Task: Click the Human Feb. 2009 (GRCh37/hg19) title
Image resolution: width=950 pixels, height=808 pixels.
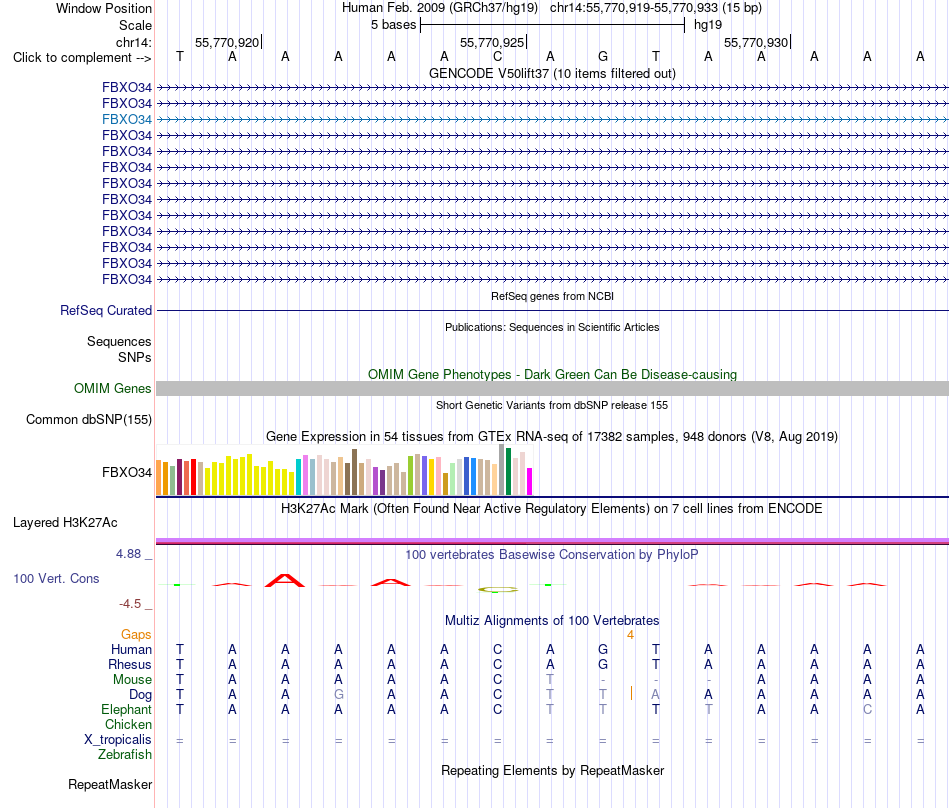Action: tap(440, 8)
